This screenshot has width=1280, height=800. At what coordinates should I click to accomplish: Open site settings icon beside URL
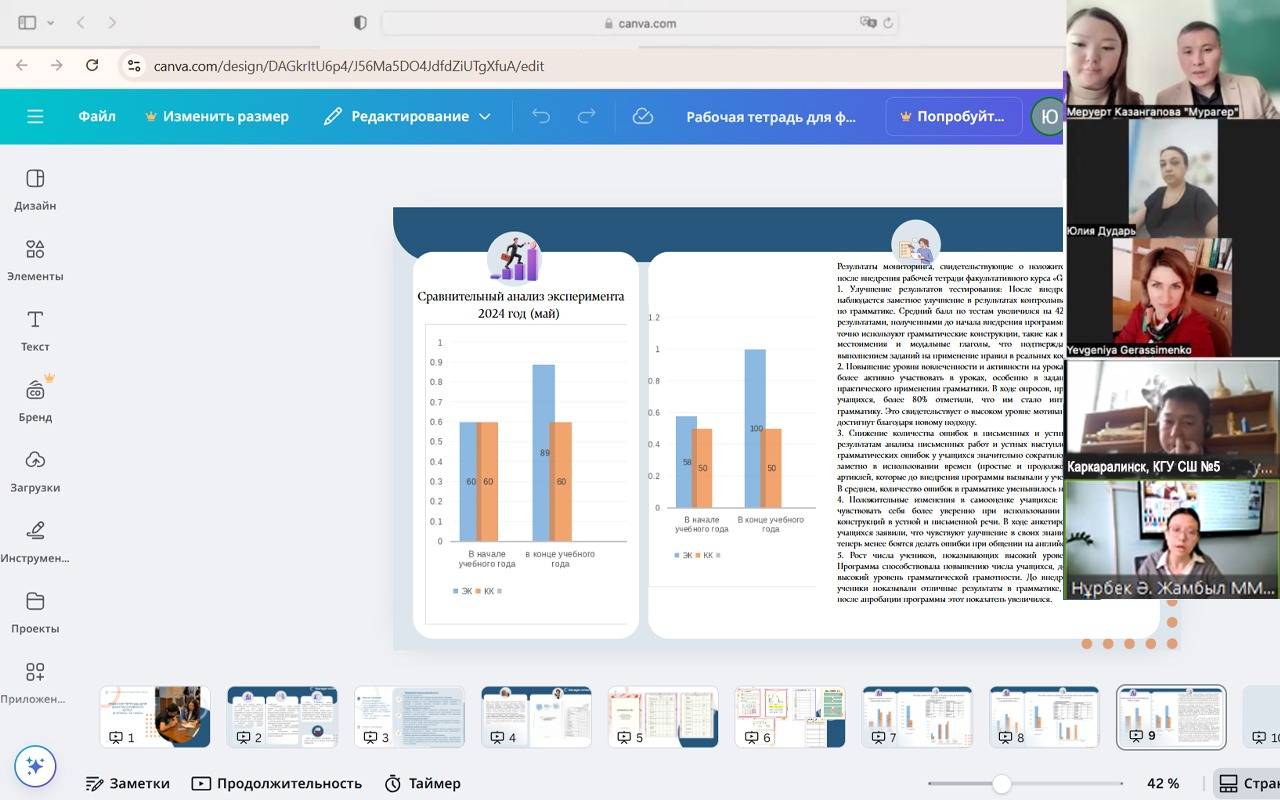tap(132, 66)
